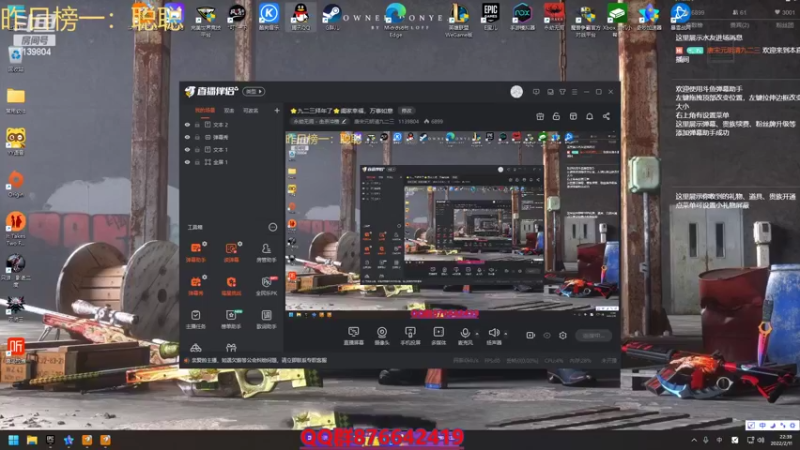Open the orange challenge tool below 弹幕助手 row
800x450 pixels.
[231, 286]
